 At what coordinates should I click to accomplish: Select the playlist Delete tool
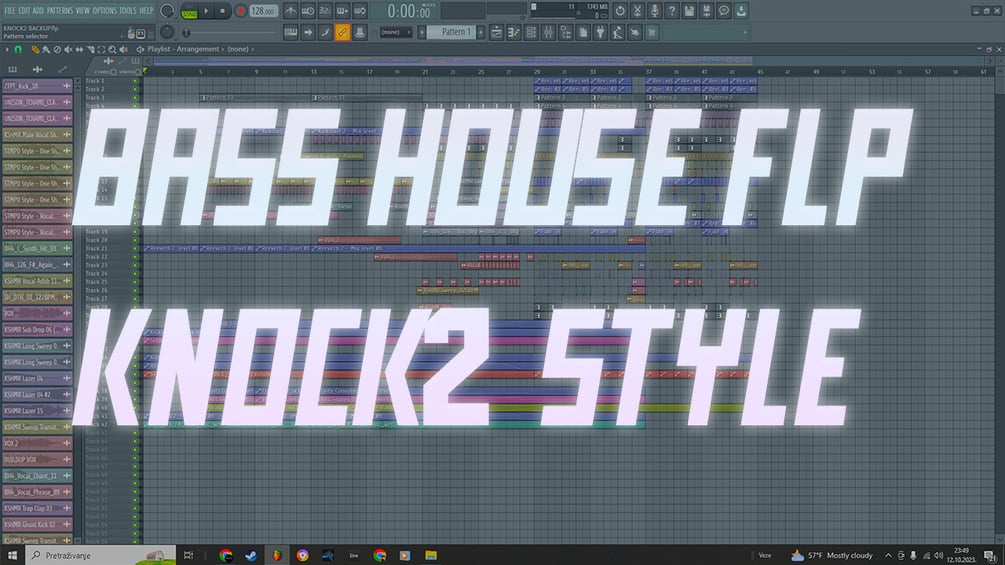(57, 49)
